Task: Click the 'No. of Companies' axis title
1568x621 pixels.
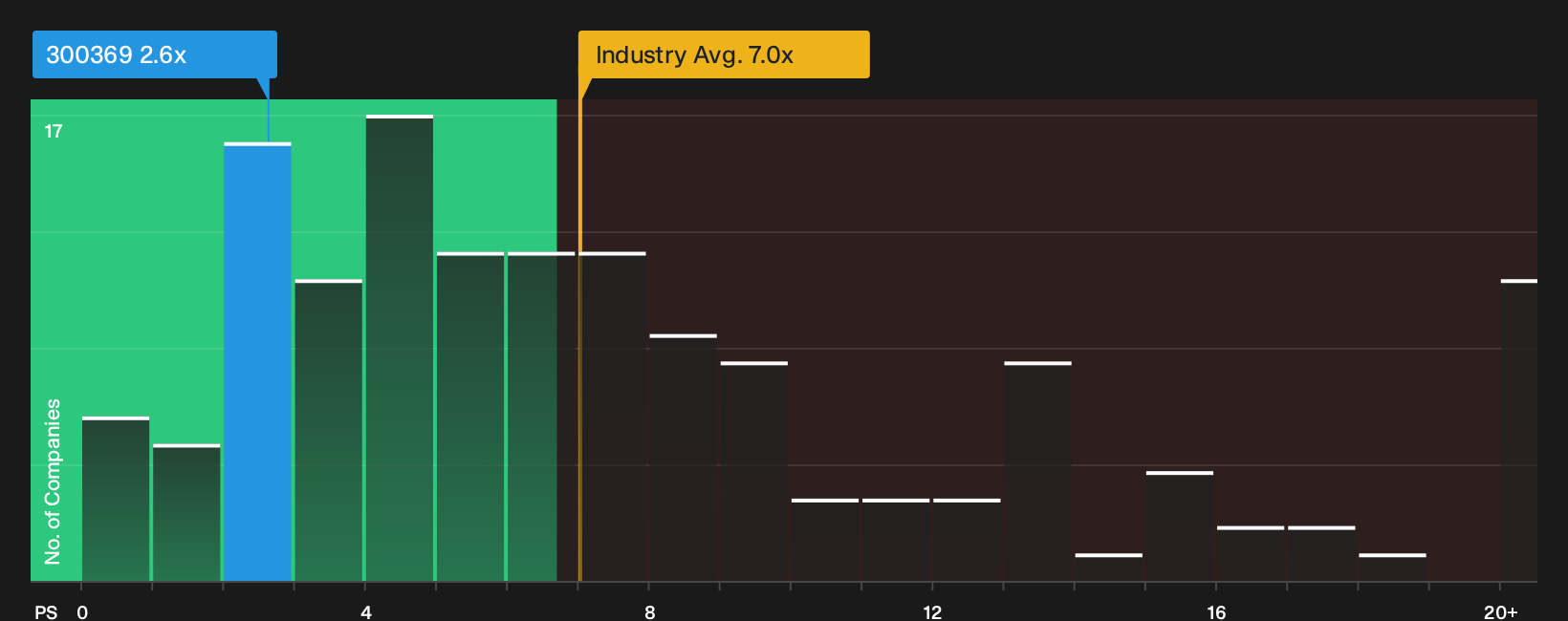Action: [x=53, y=481]
